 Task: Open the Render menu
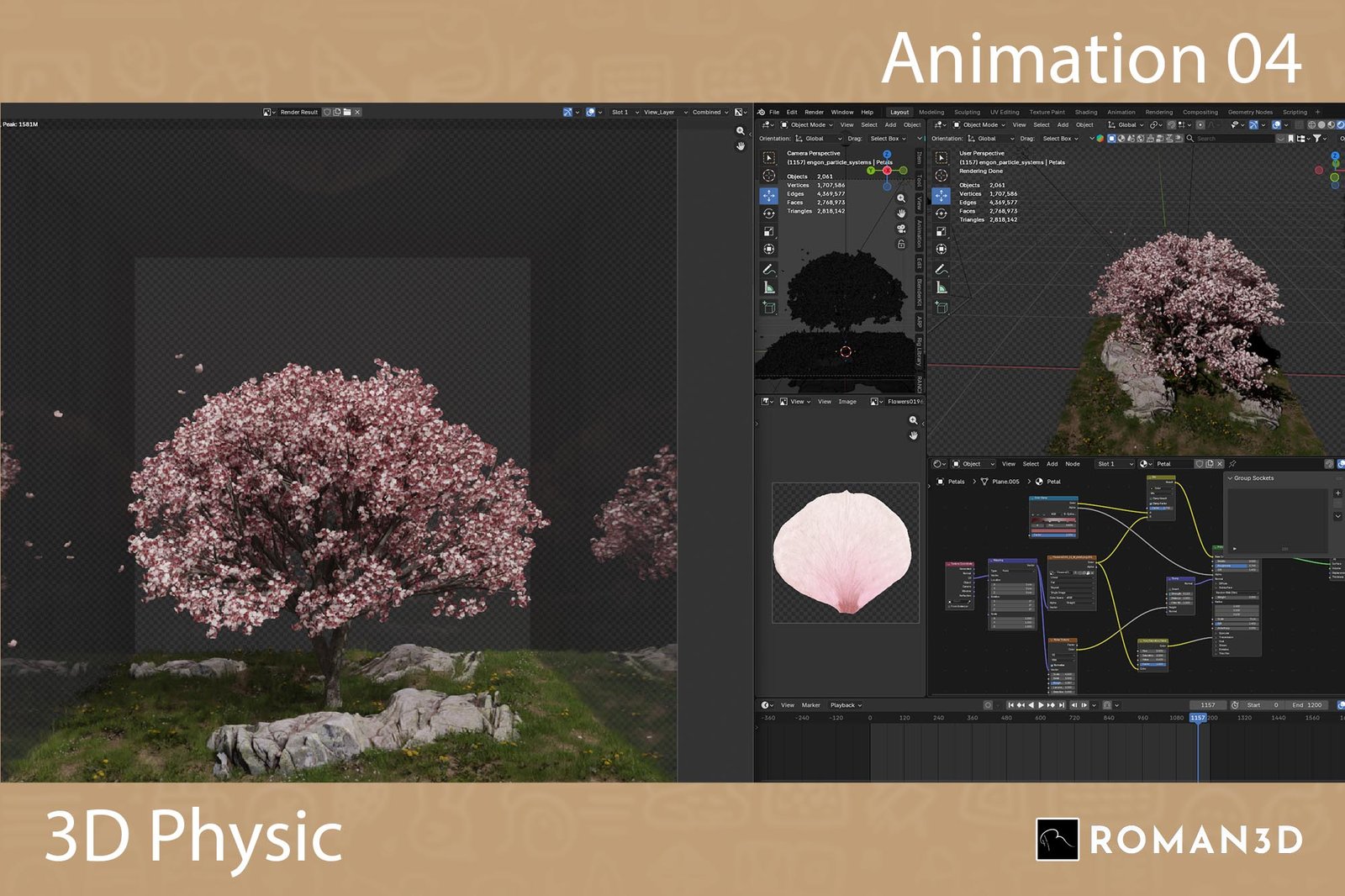pyautogui.click(x=814, y=112)
